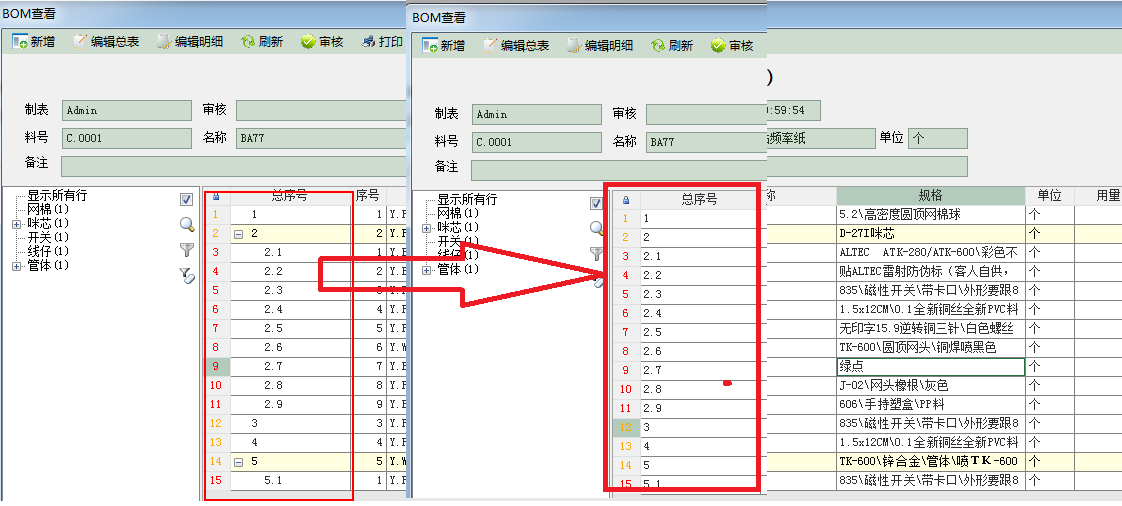Viewport: 1122px width, 506px height.
Task: Click 序号 column header in left grid
Action: coord(369,195)
